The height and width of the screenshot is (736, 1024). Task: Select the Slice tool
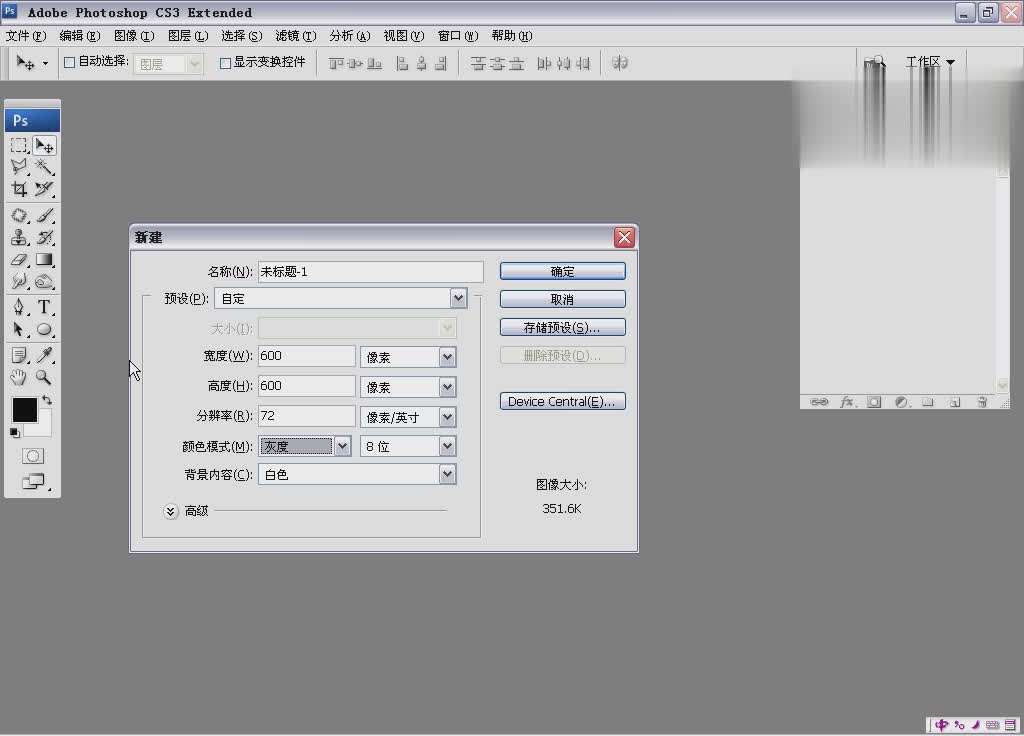click(x=44, y=189)
